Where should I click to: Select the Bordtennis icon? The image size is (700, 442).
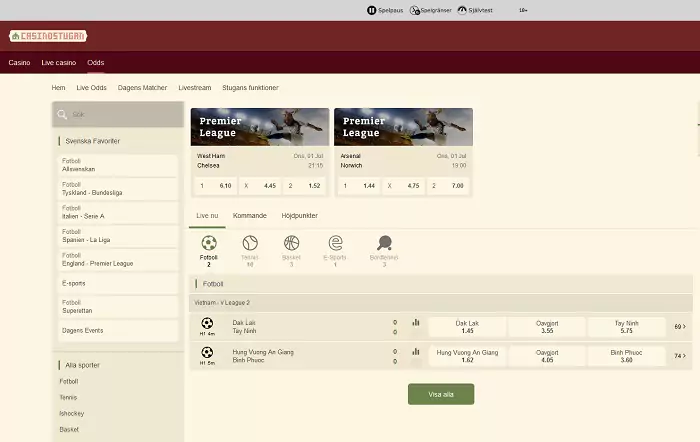(x=384, y=243)
